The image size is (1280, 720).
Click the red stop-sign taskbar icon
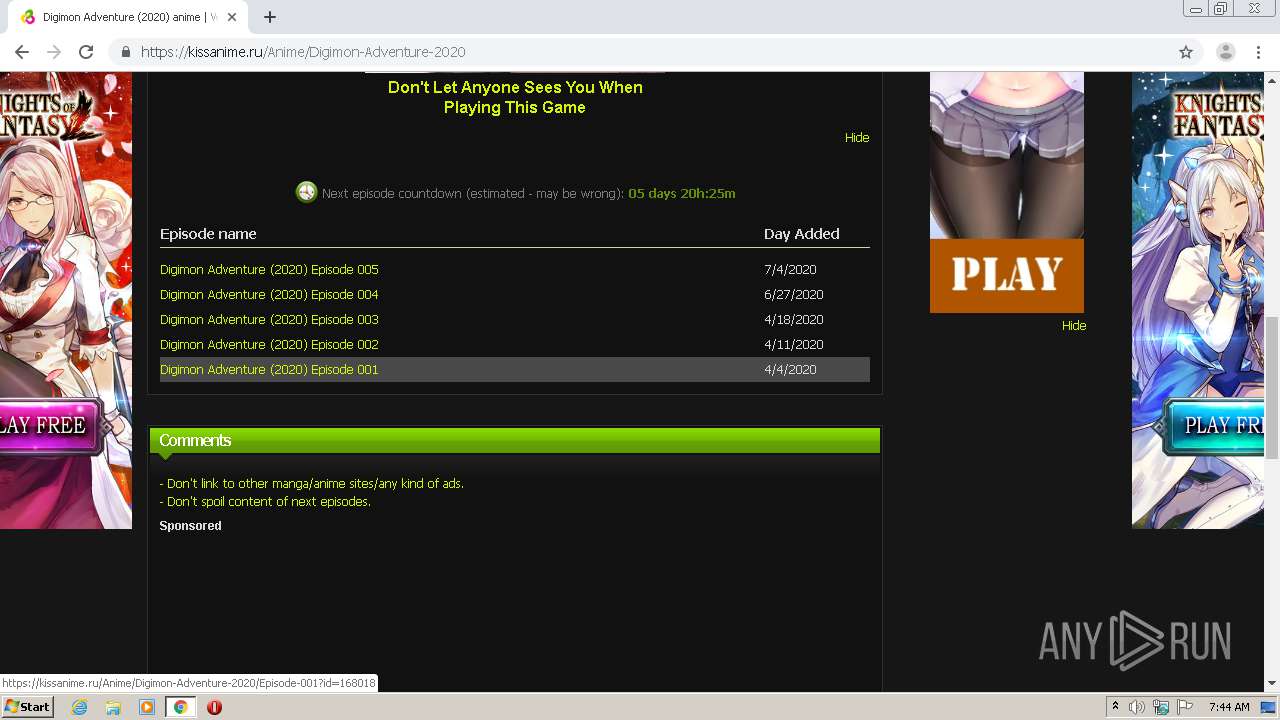(x=214, y=707)
